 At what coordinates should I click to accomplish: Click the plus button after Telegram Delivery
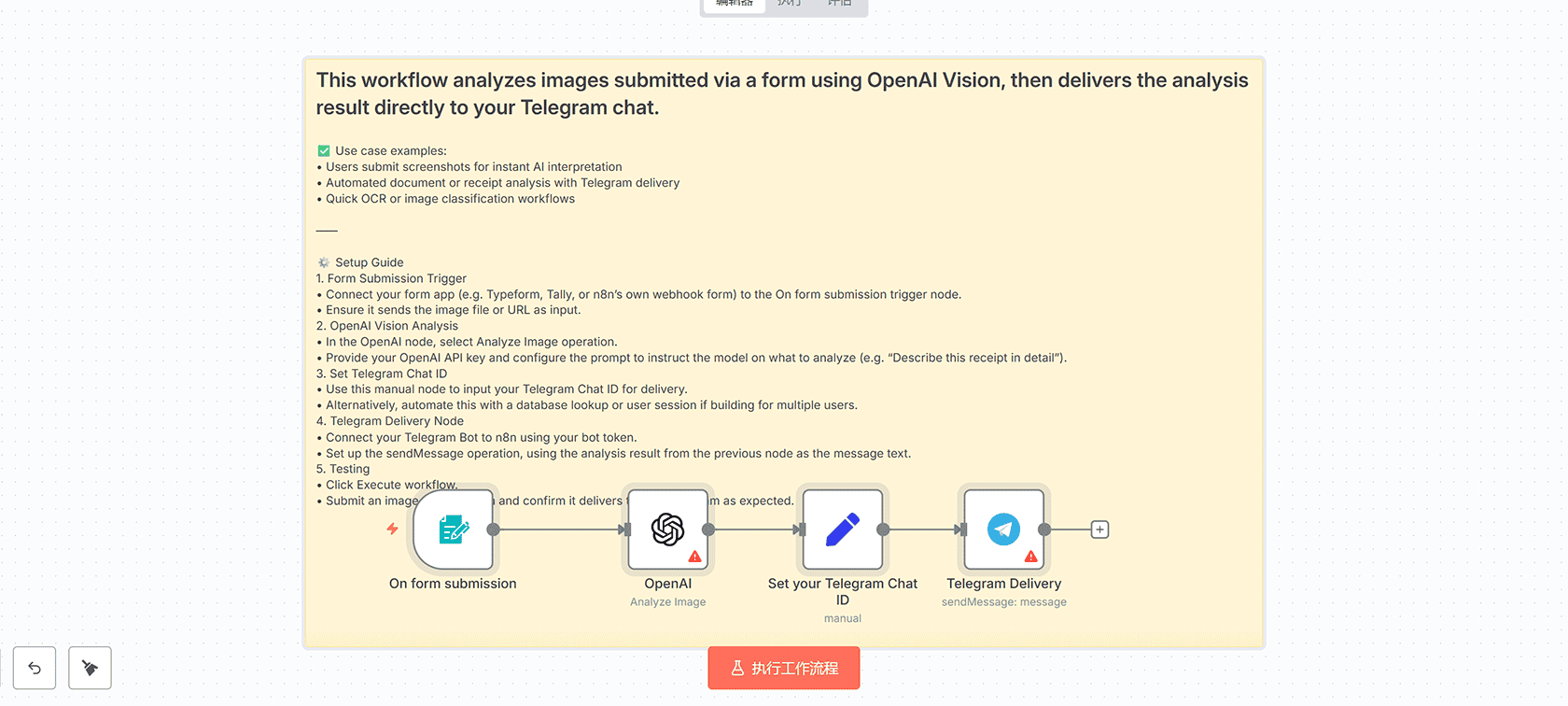[x=1100, y=529]
